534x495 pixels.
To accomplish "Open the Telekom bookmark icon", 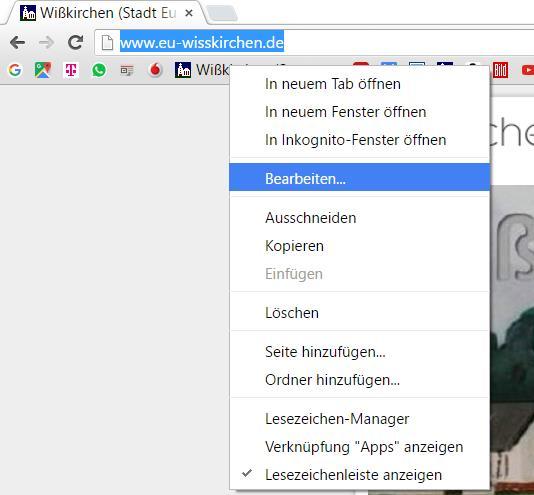I will (71, 70).
